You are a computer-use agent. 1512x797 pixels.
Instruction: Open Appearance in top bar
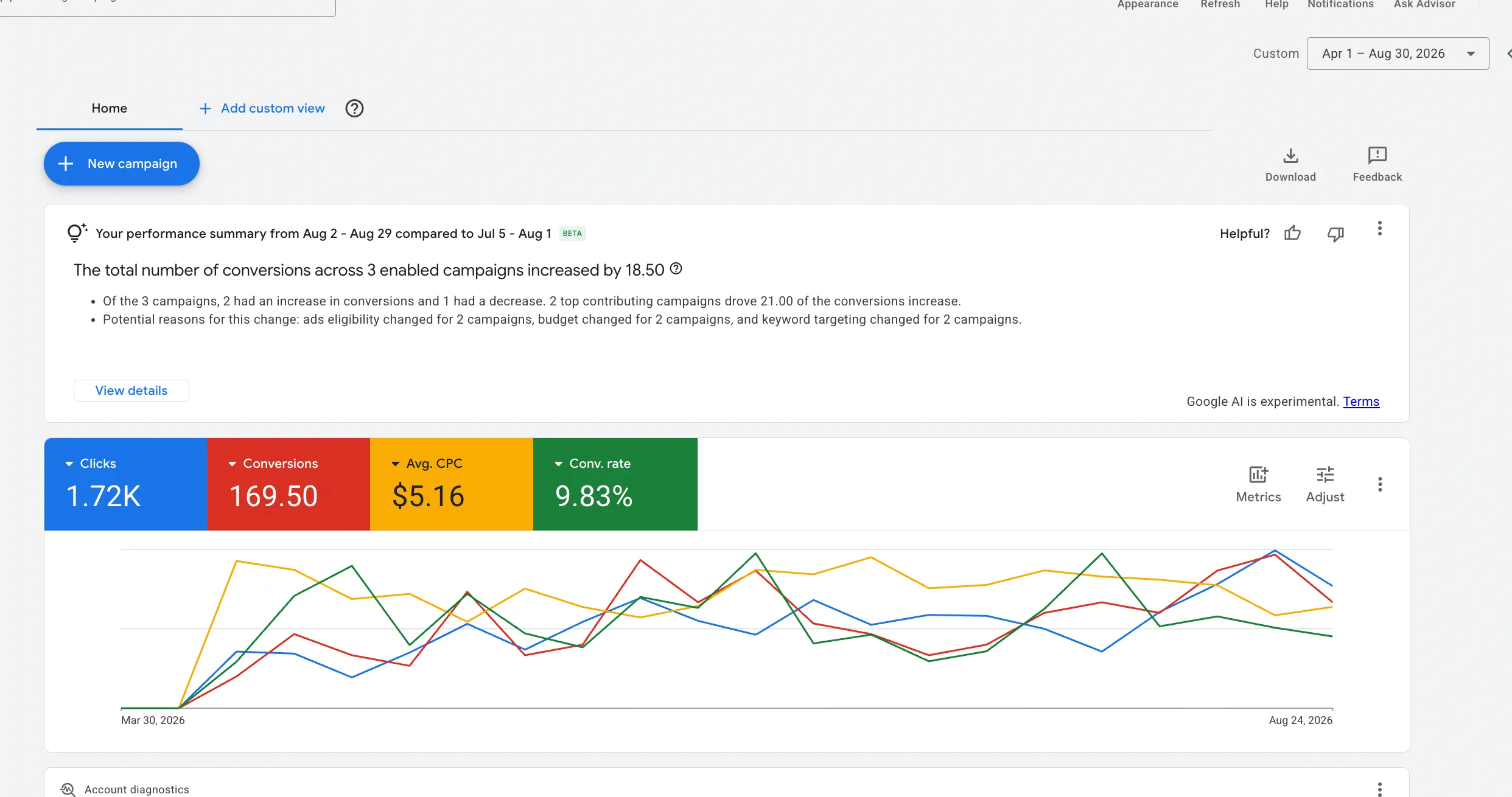1147,4
